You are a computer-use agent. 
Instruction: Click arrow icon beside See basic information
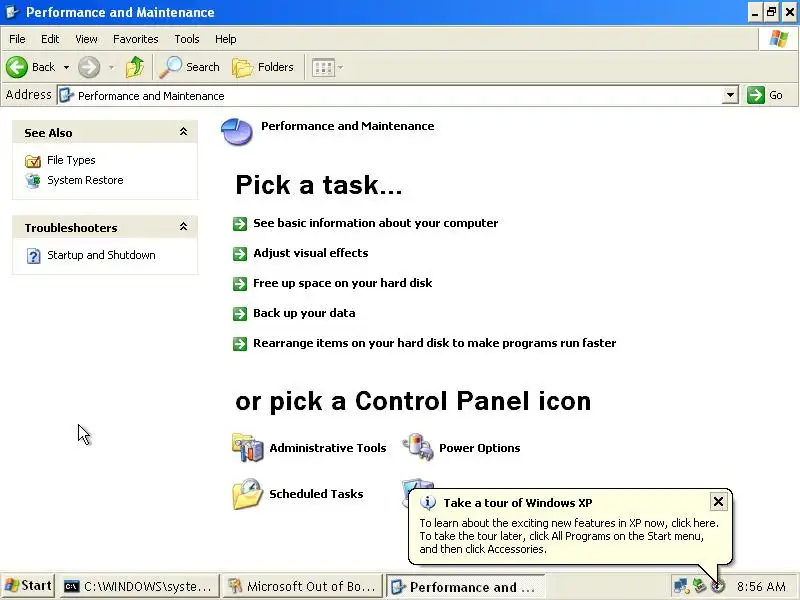pyautogui.click(x=240, y=223)
